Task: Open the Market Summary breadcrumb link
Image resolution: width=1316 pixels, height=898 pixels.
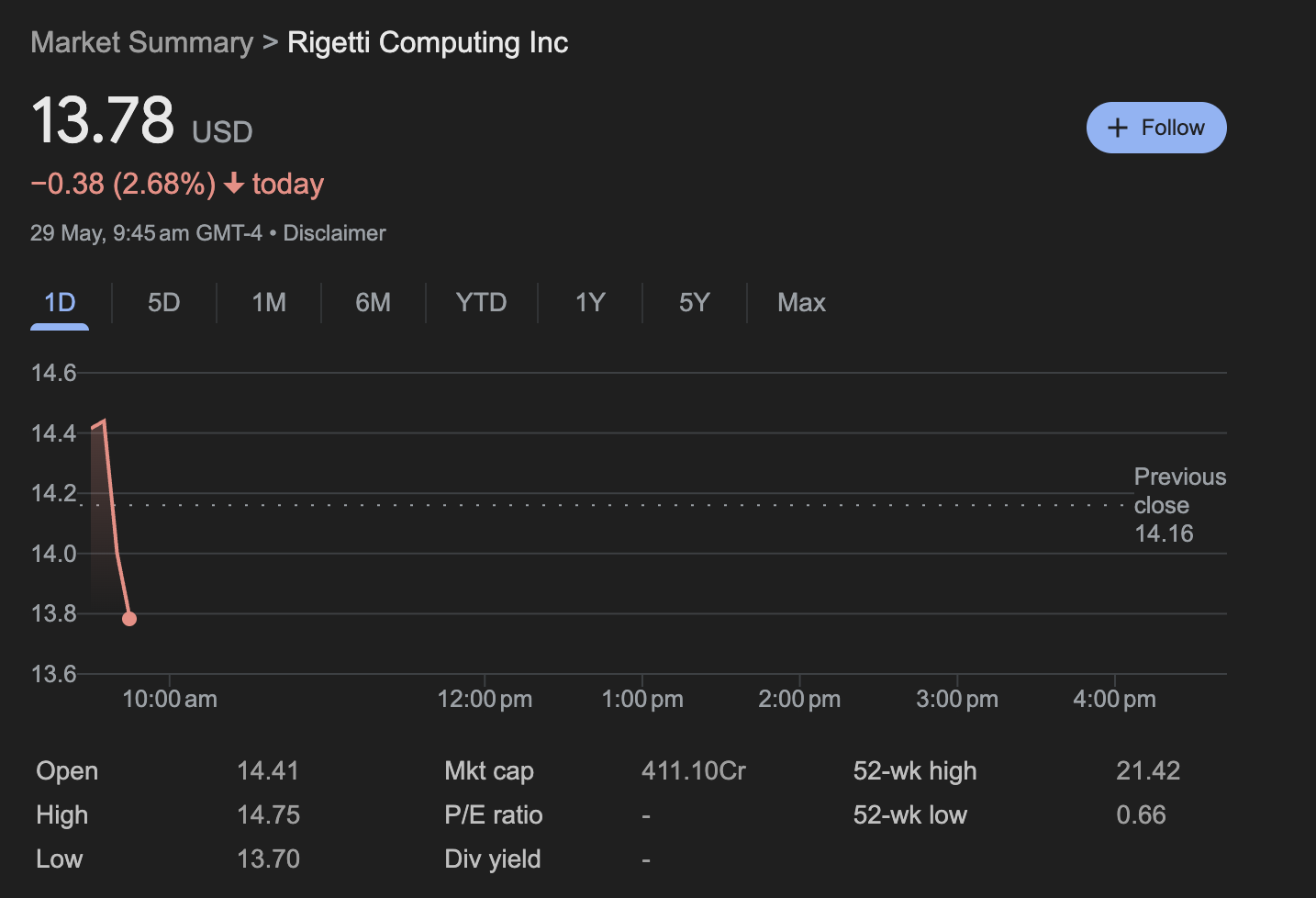Action: pyautogui.click(x=142, y=42)
